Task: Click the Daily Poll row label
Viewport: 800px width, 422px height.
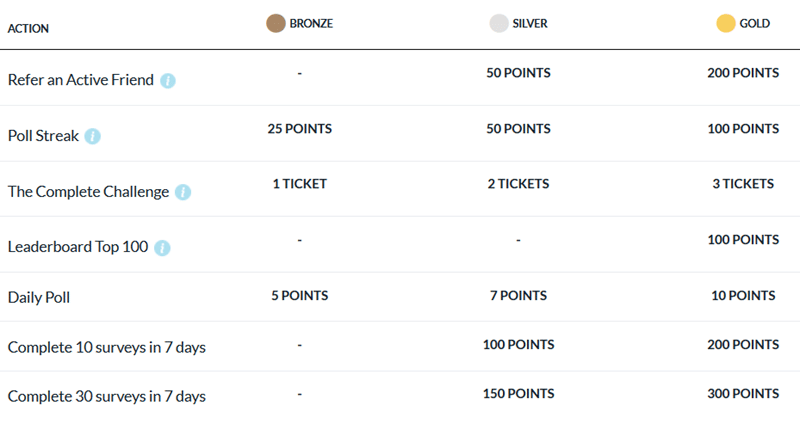Action: tap(39, 297)
